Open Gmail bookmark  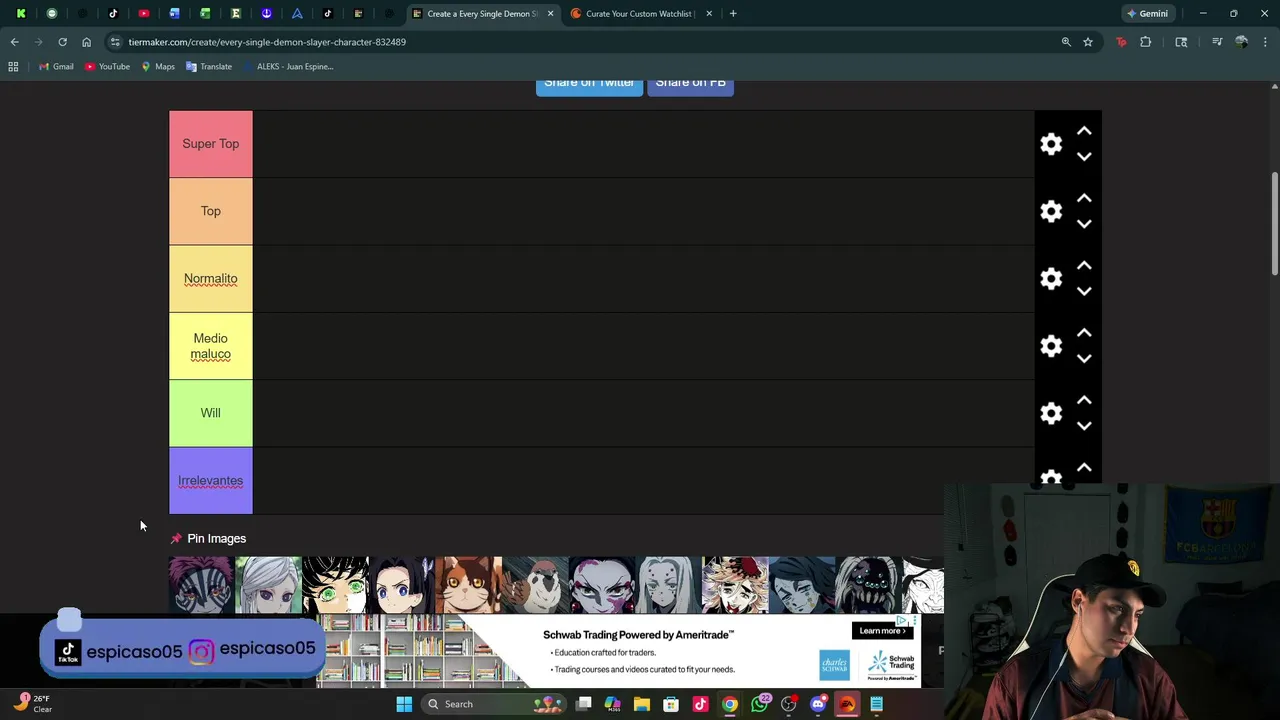(x=56, y=67)
